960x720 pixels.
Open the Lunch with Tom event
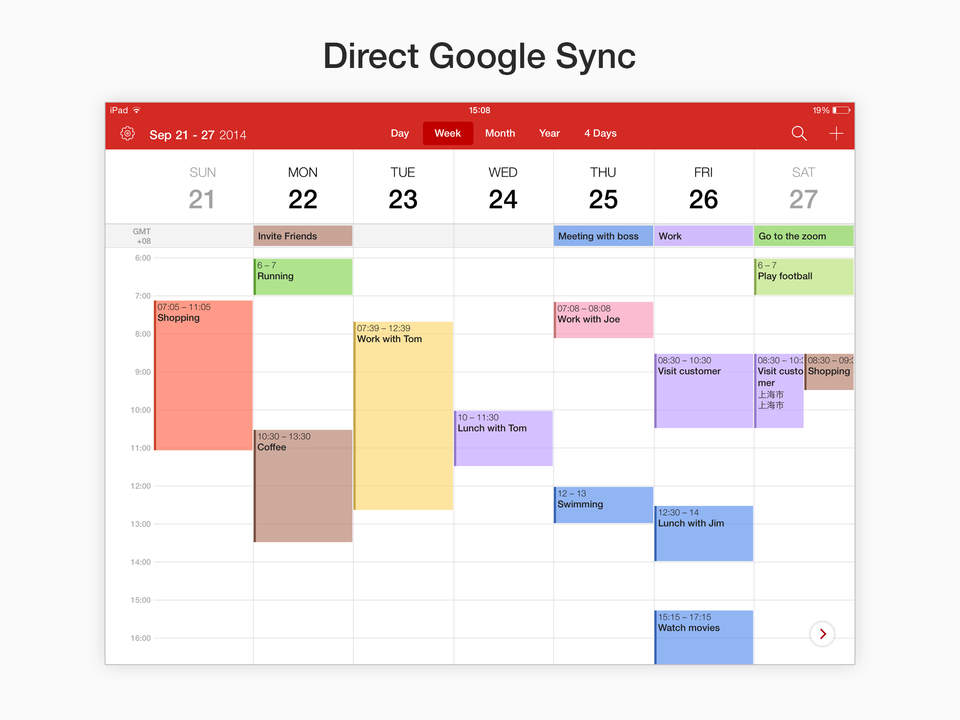[x=503, y=438]
